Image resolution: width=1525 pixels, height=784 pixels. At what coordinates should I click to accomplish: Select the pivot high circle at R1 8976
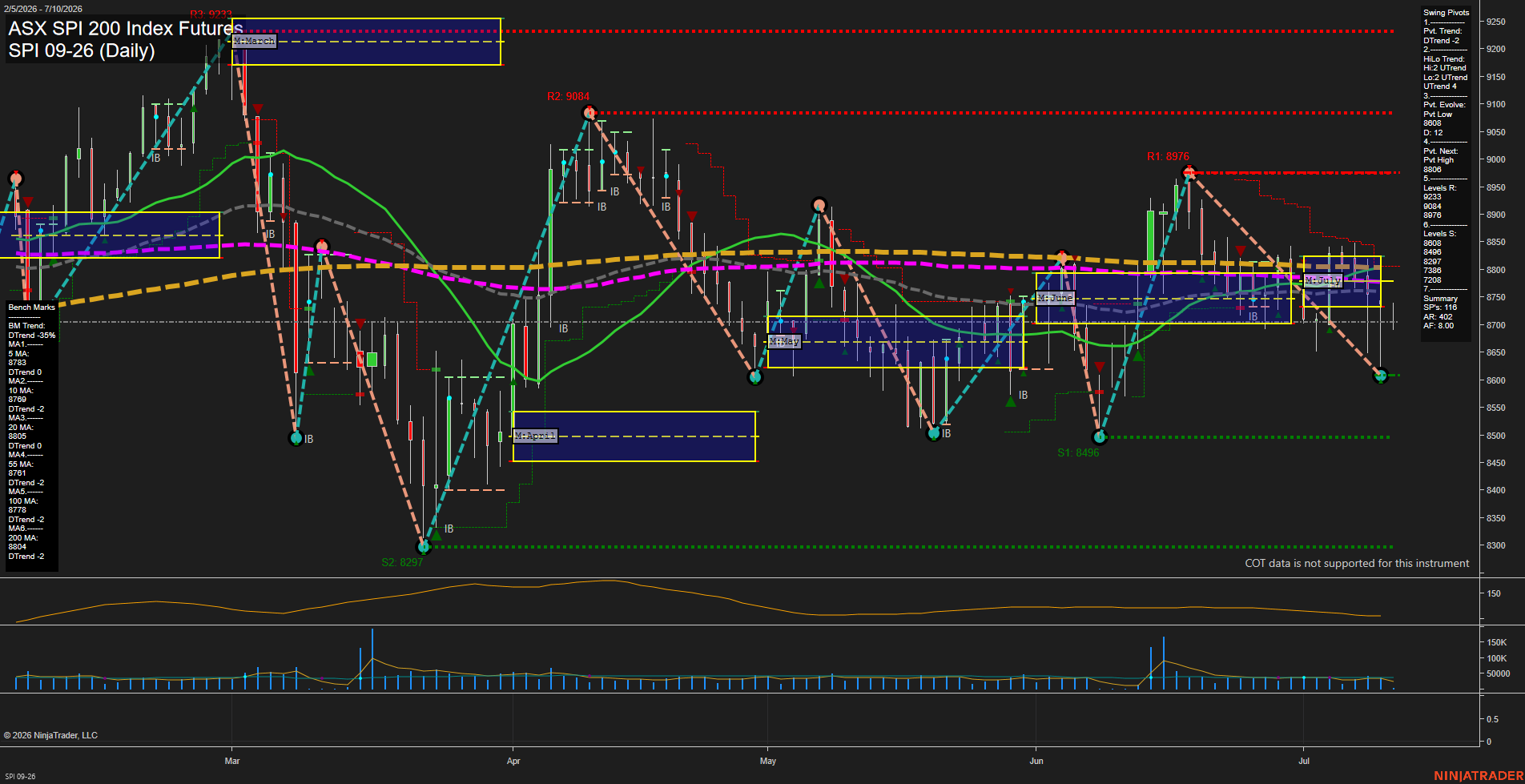coord(1189,172)
